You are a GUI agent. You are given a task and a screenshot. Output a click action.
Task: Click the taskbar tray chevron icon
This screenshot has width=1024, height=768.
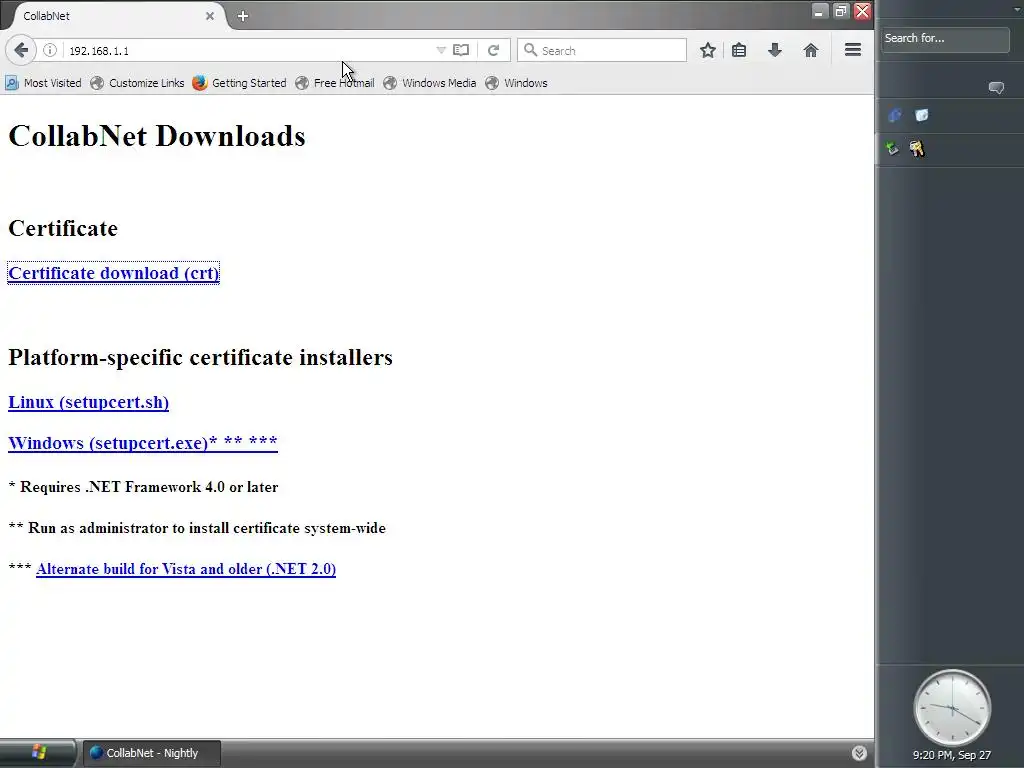pos(859,753)
